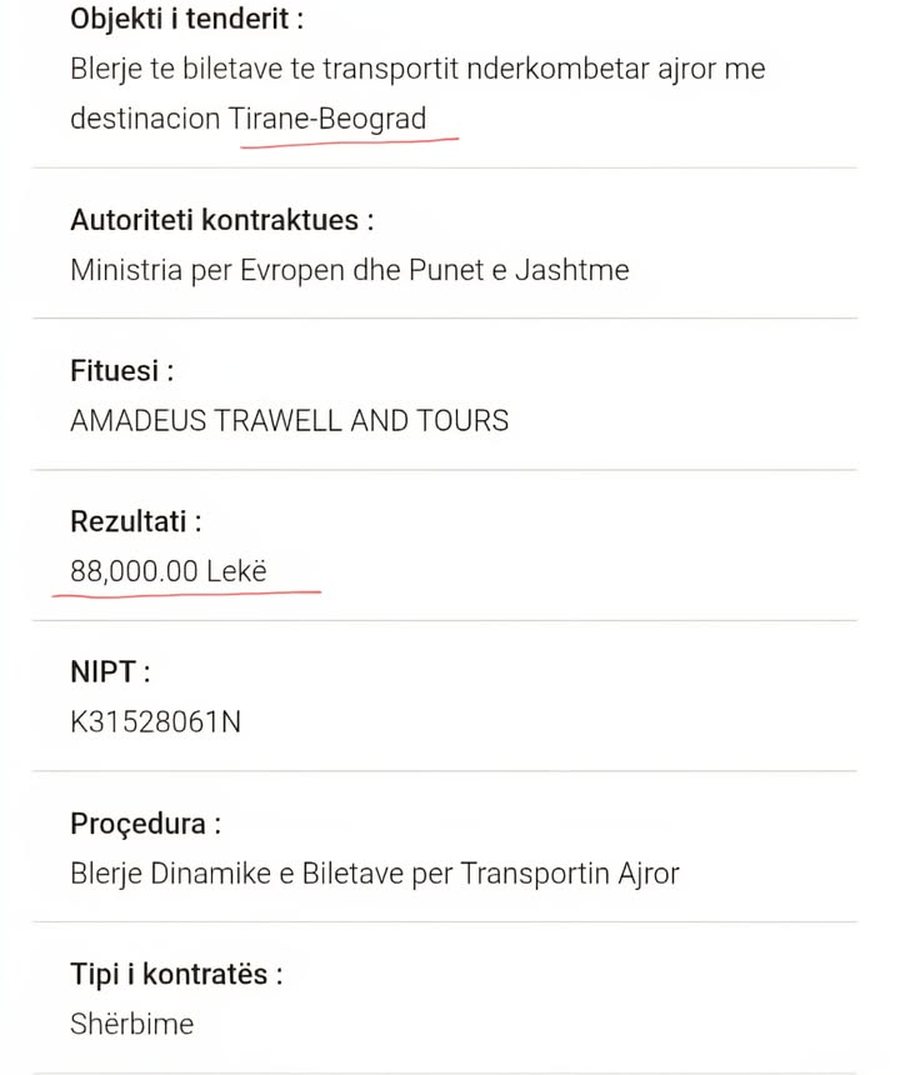The image size is (900, 1075).
Task: Click the red underline beneath Tirane-Beograd
Action: [x=349, y=141]
